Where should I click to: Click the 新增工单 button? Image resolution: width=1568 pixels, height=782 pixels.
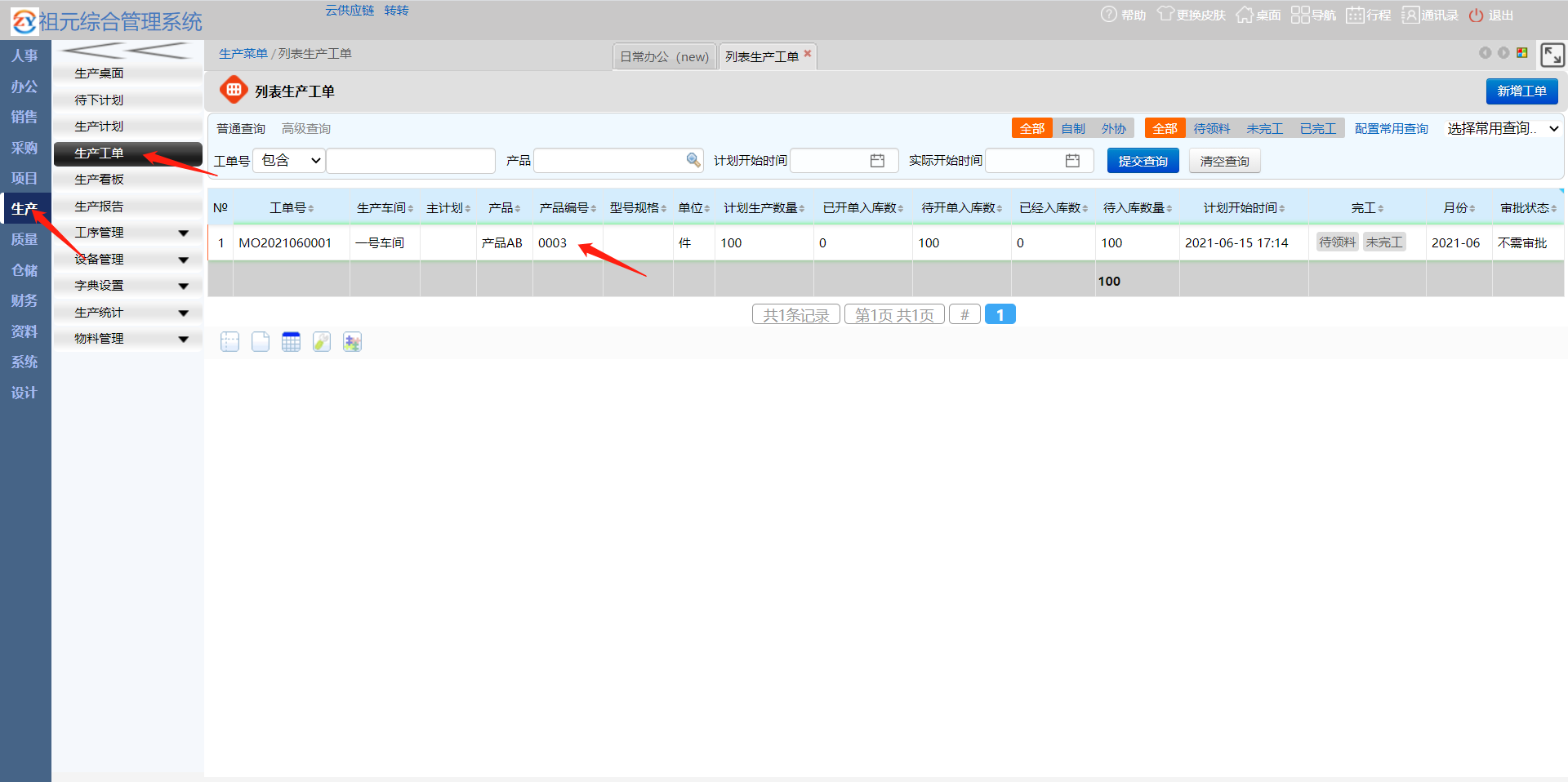(1521, 91)
